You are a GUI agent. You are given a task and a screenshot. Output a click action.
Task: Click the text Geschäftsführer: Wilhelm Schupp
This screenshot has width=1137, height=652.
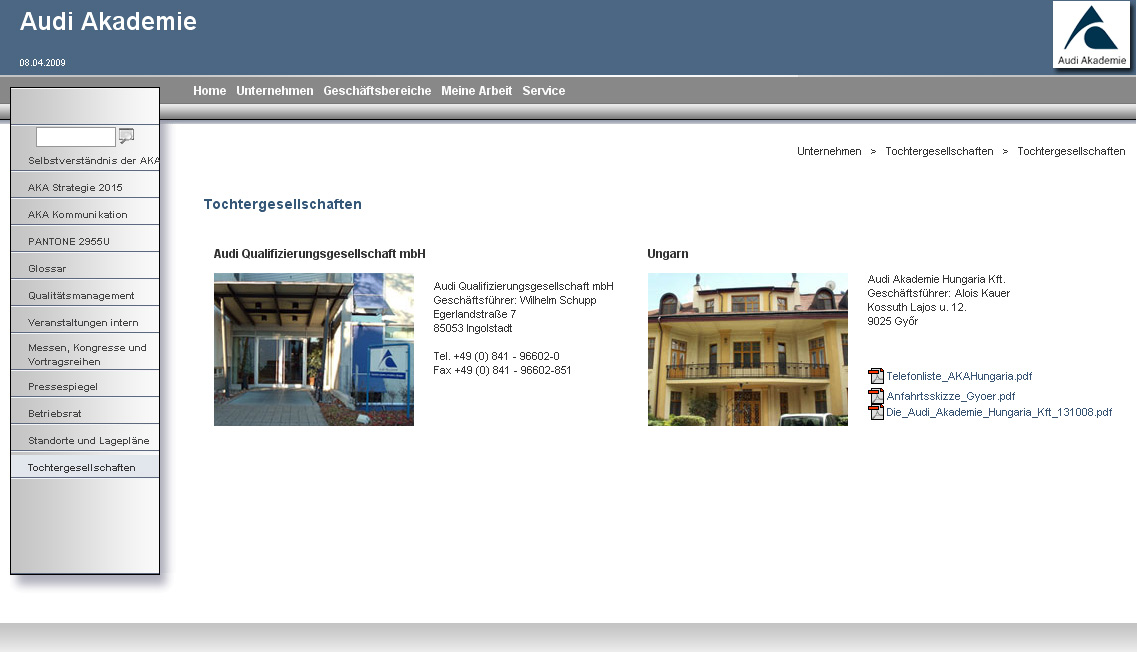click(x=515, y=300)
